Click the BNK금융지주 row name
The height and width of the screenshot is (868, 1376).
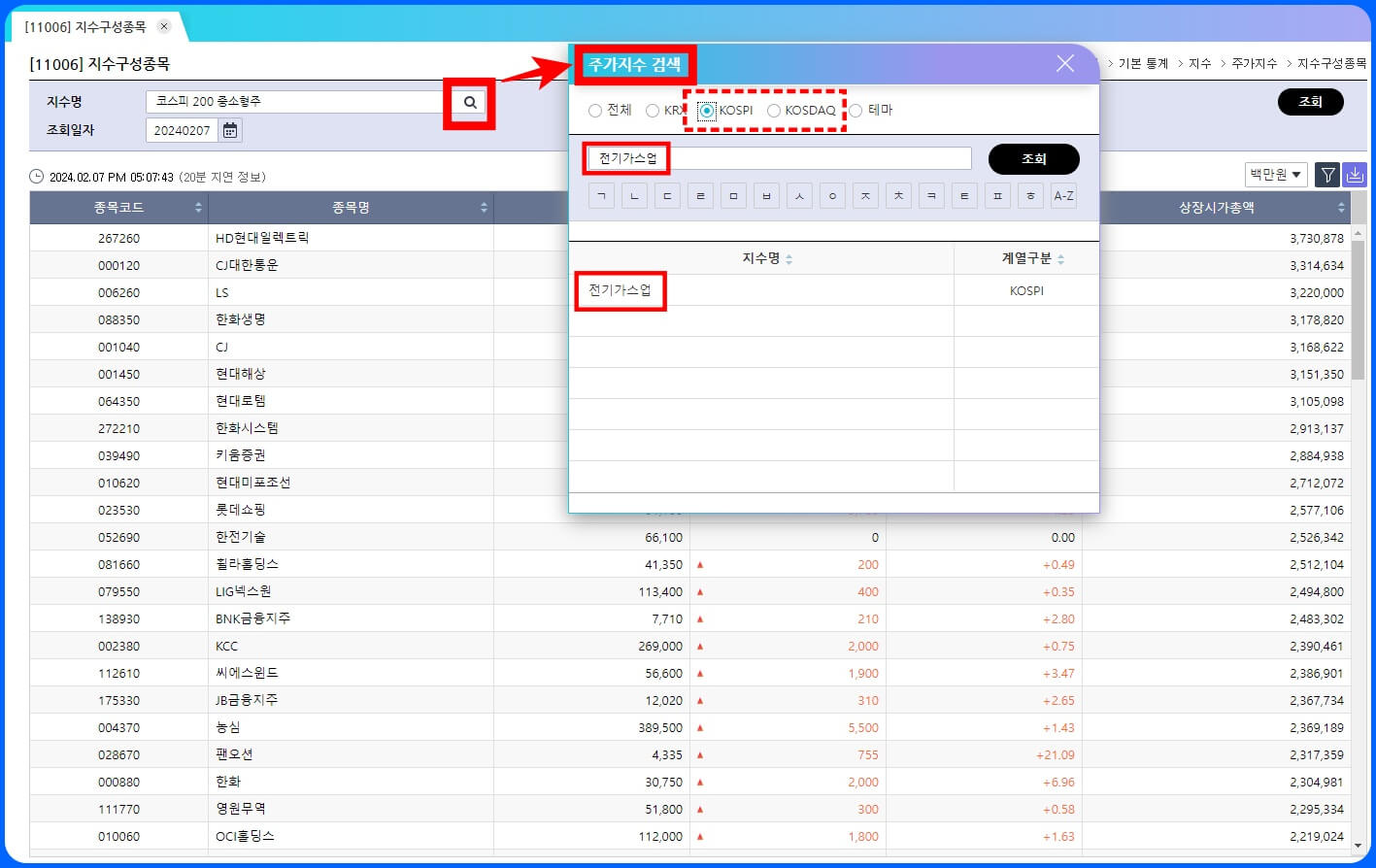tap(252, 618)
